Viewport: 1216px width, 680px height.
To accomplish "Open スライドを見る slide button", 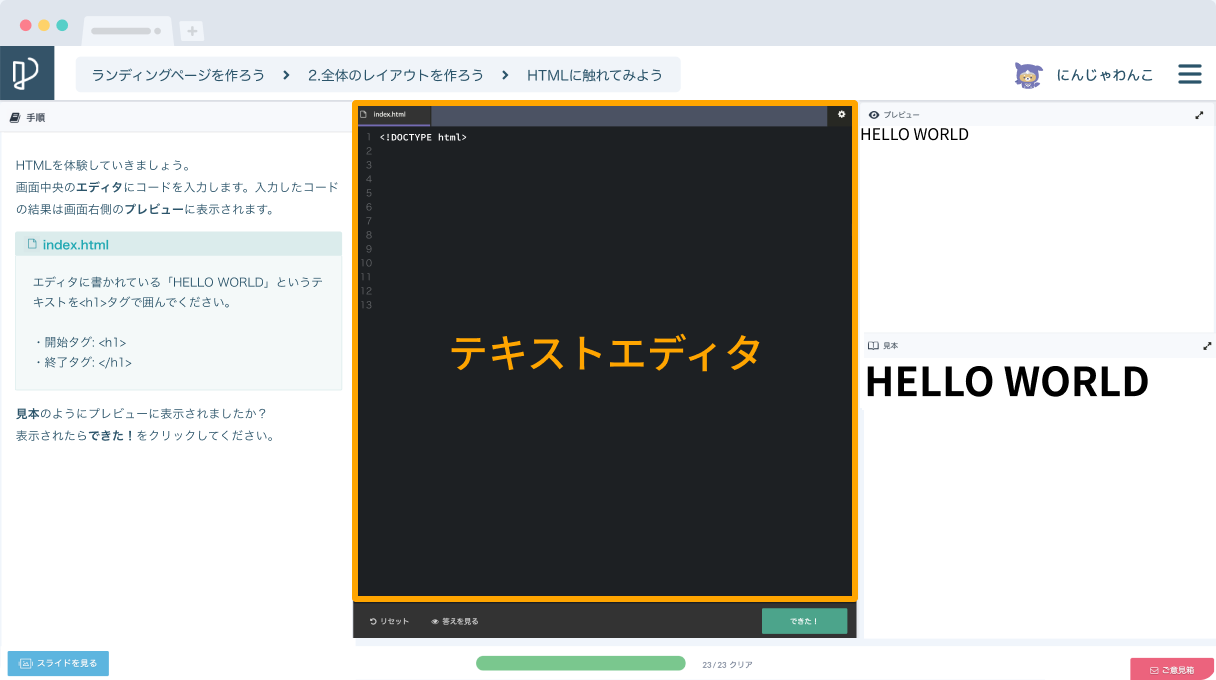I will tap(58, 663).
